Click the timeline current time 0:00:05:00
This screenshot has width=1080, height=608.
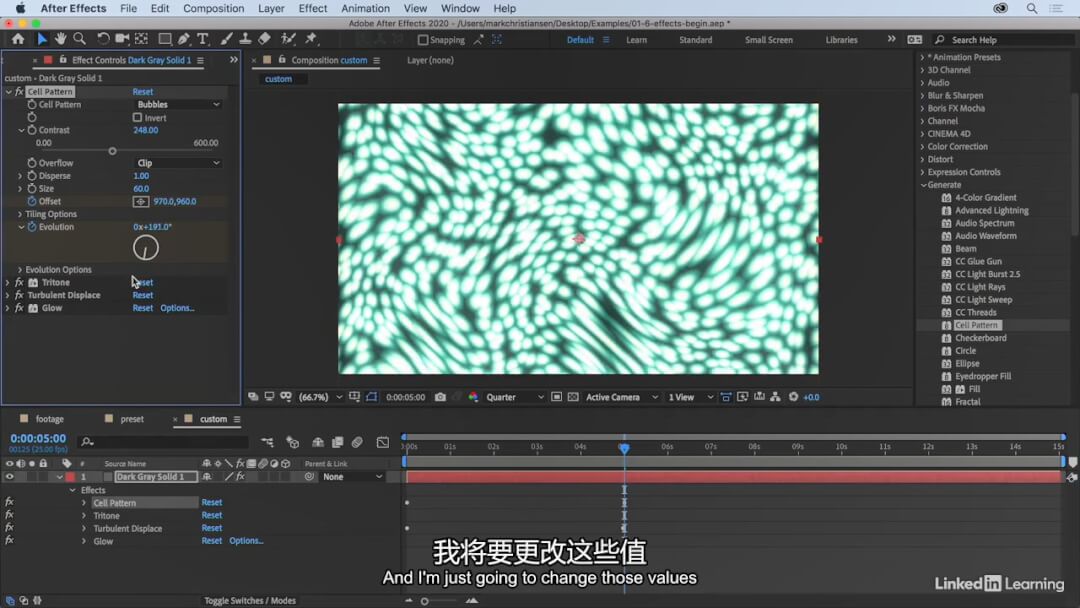(39, 438)
